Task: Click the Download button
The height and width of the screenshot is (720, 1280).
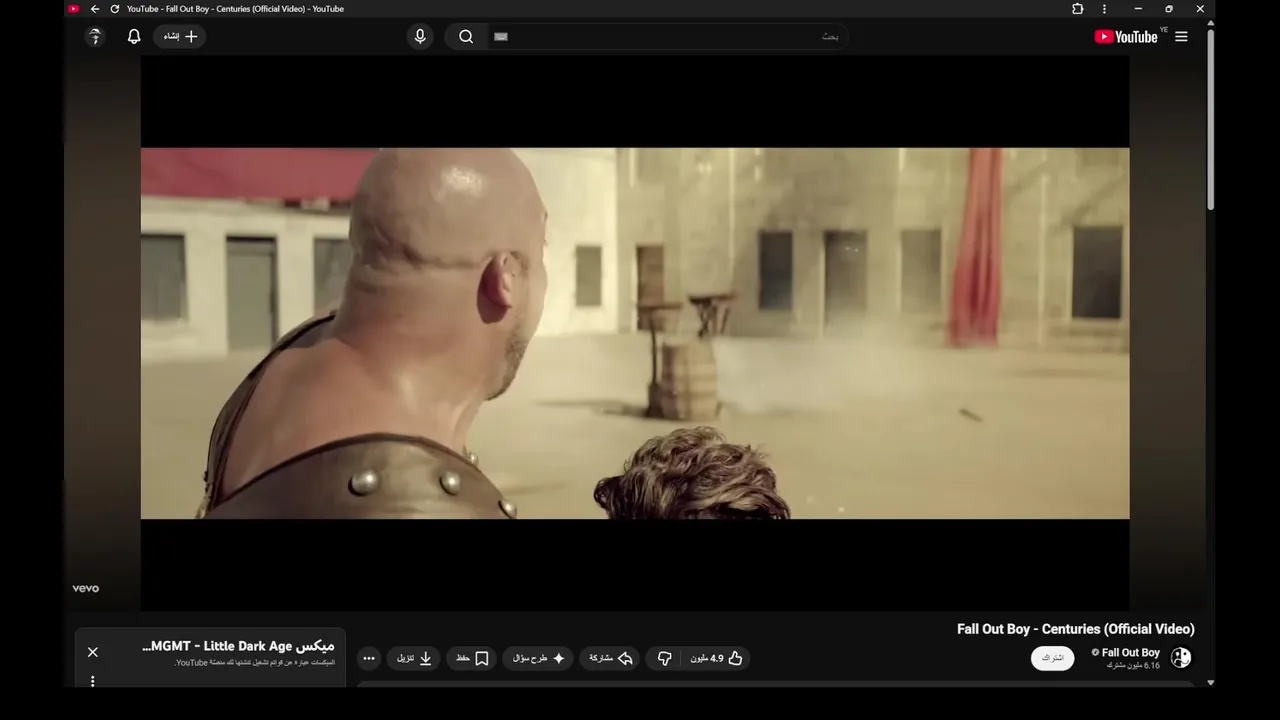Action: point(414,658)
